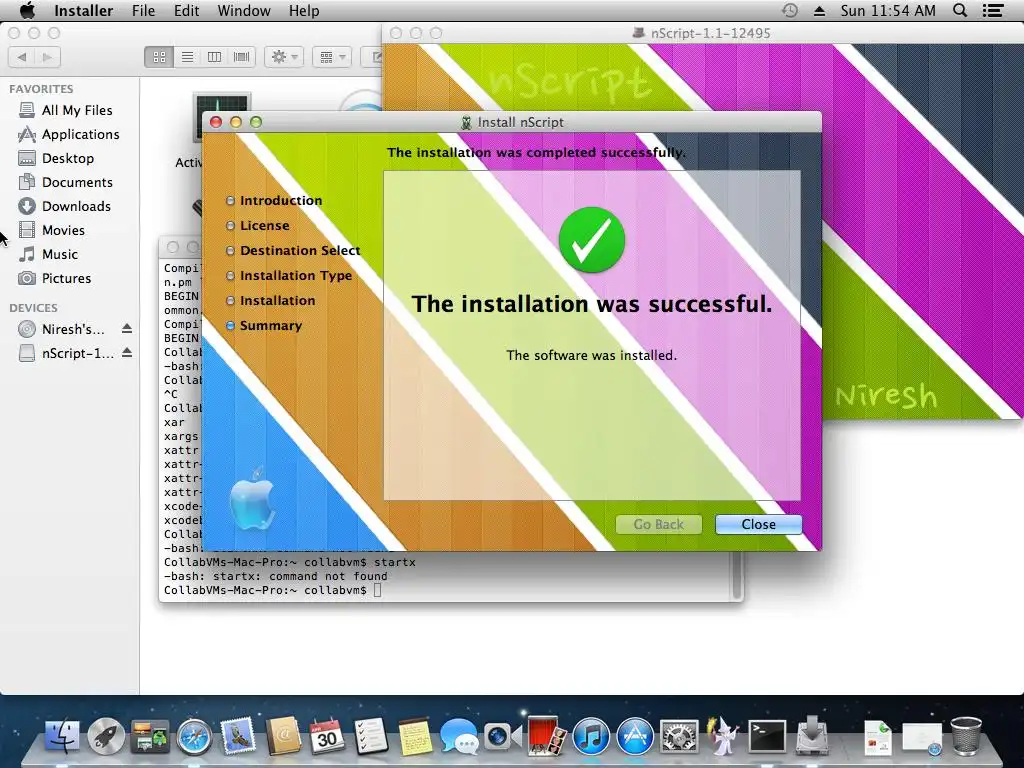
Task: Click the green success checkmark icon
Action: [592, 240]
